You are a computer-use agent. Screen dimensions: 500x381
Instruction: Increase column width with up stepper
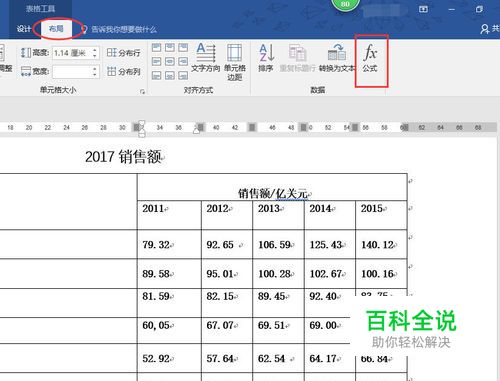click(x=95, y=69)
